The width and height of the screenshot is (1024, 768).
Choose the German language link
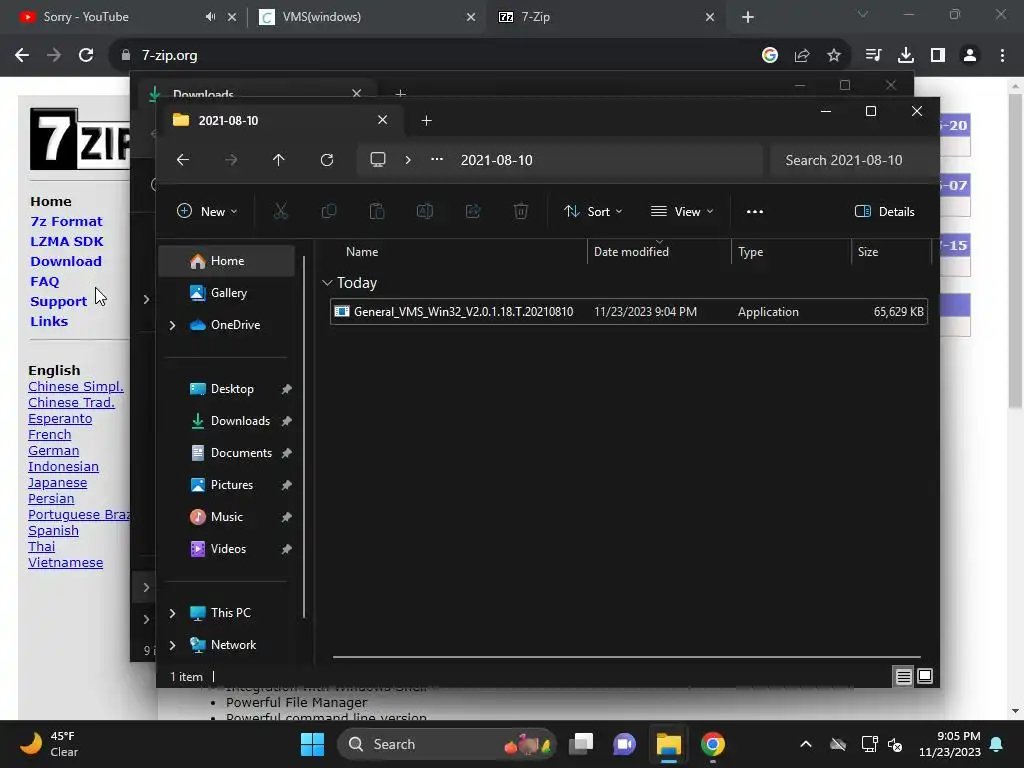(x=54, y=451)
